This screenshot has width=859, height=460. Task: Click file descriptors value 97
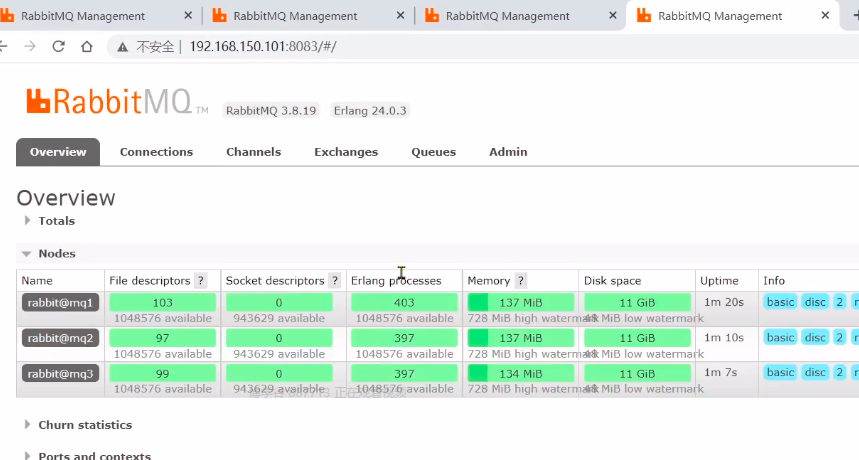pyautogui.click(x=163, y=338)
